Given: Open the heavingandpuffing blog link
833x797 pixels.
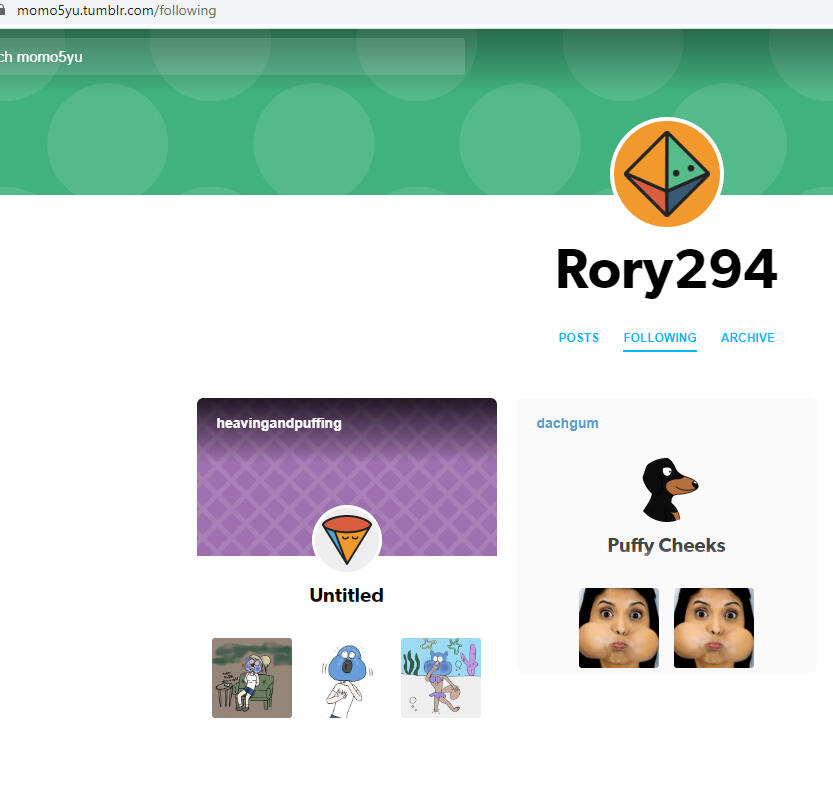Looking at the screenshot, I should click(279, 423).
